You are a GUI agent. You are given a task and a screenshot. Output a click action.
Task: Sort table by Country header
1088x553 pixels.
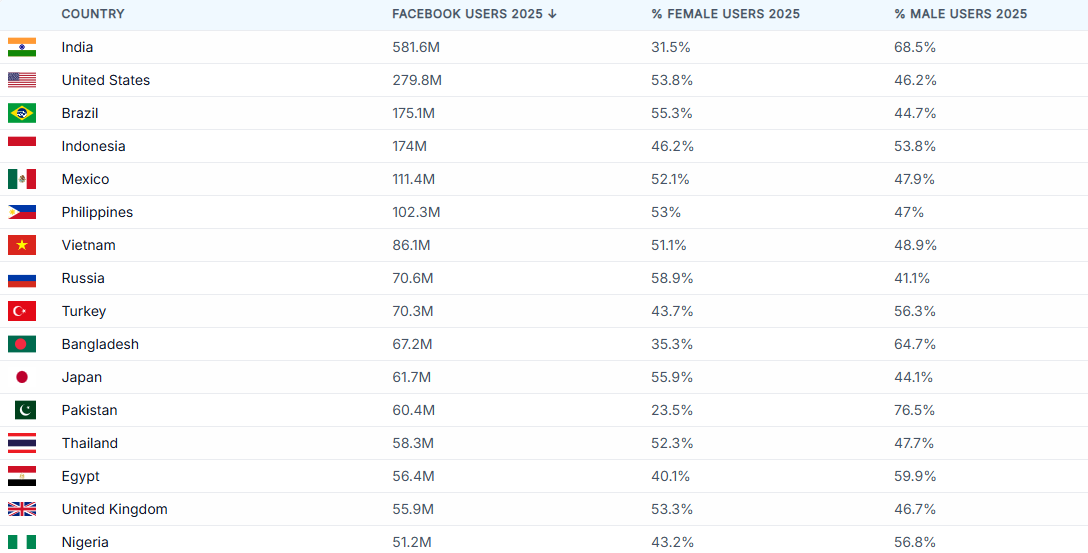[93, 14]
